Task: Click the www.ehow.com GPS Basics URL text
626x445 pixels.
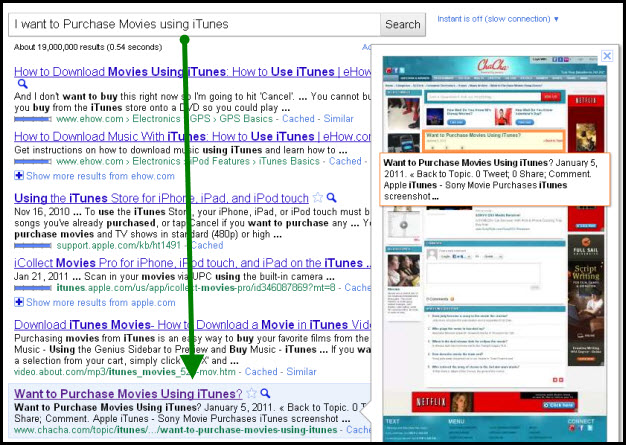Action: click(x=164, y=119)
